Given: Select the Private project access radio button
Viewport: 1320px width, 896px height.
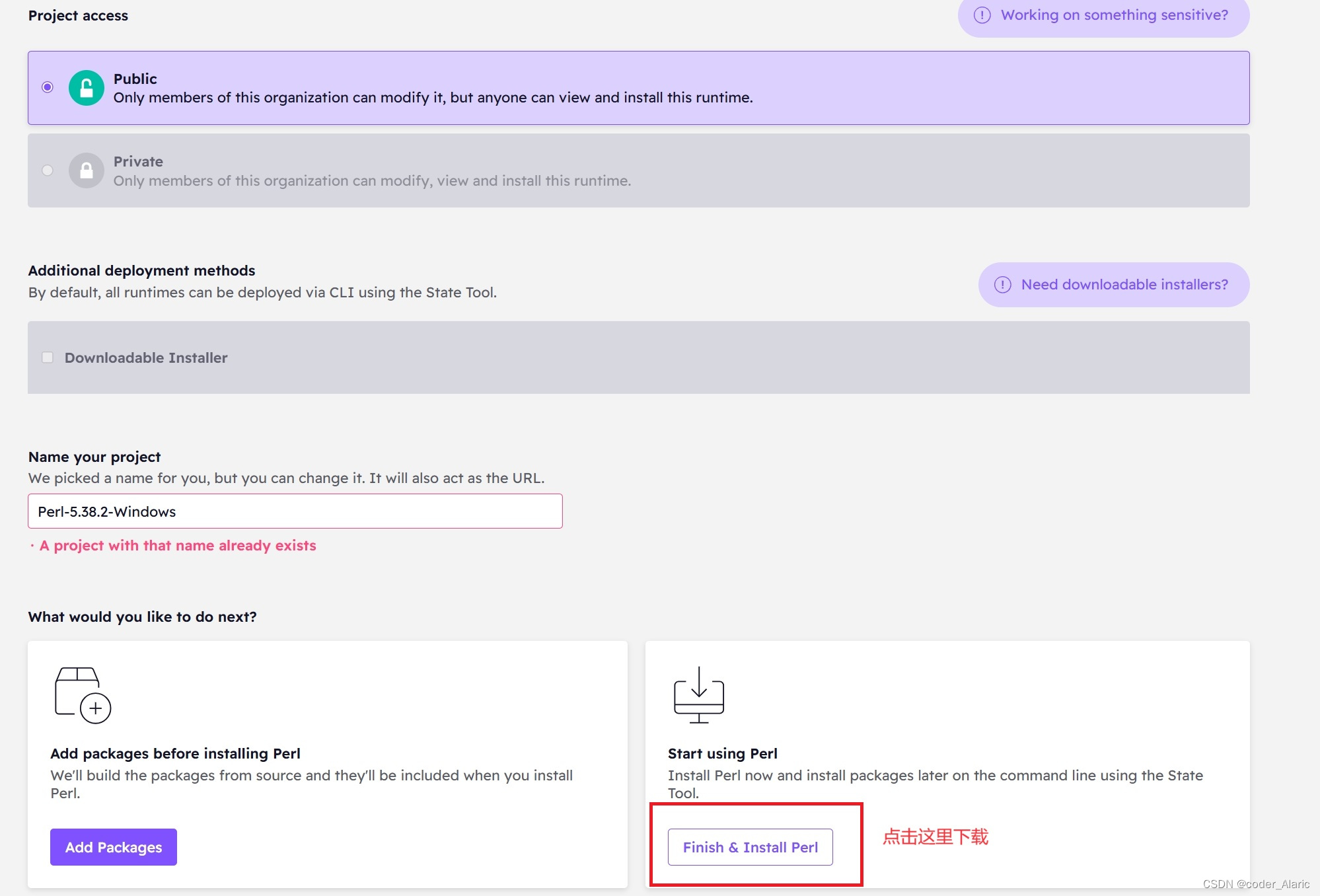Looking at the screenshot, I should click(48, 170).
